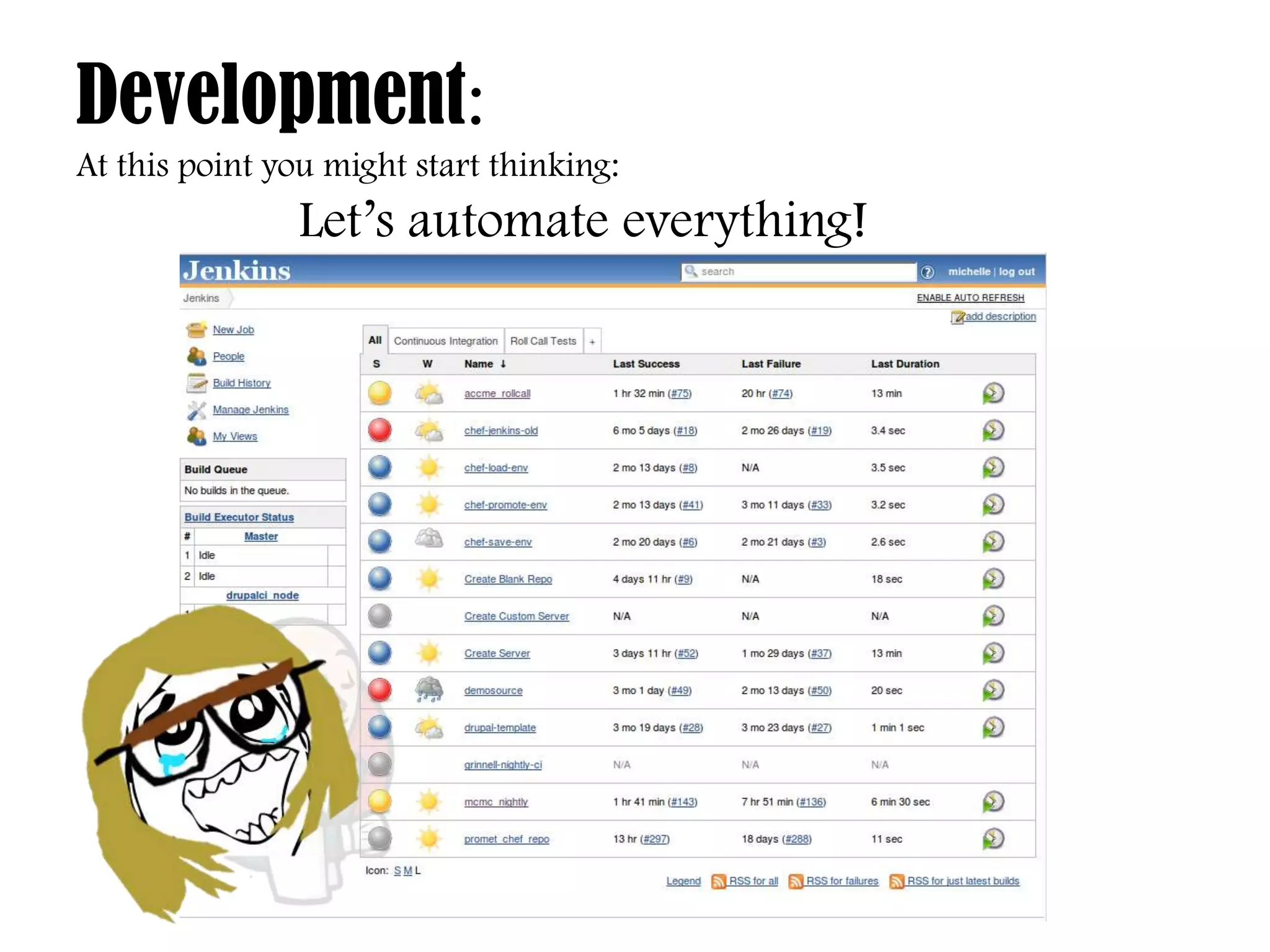Schedule a build for Create Server
The height and width of the screenshot is (952, 1270).
point(993,653)
